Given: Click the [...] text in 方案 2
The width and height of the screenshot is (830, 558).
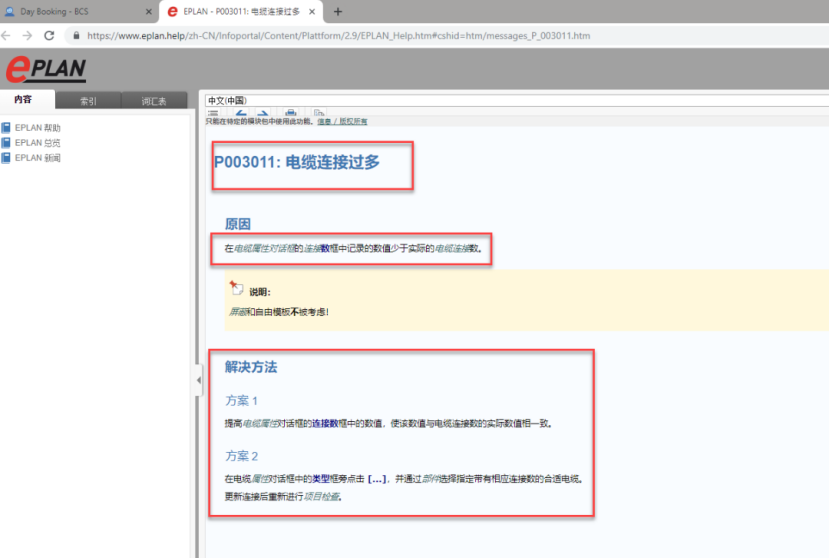Looking at the screenshot, I should click(377, 479).
